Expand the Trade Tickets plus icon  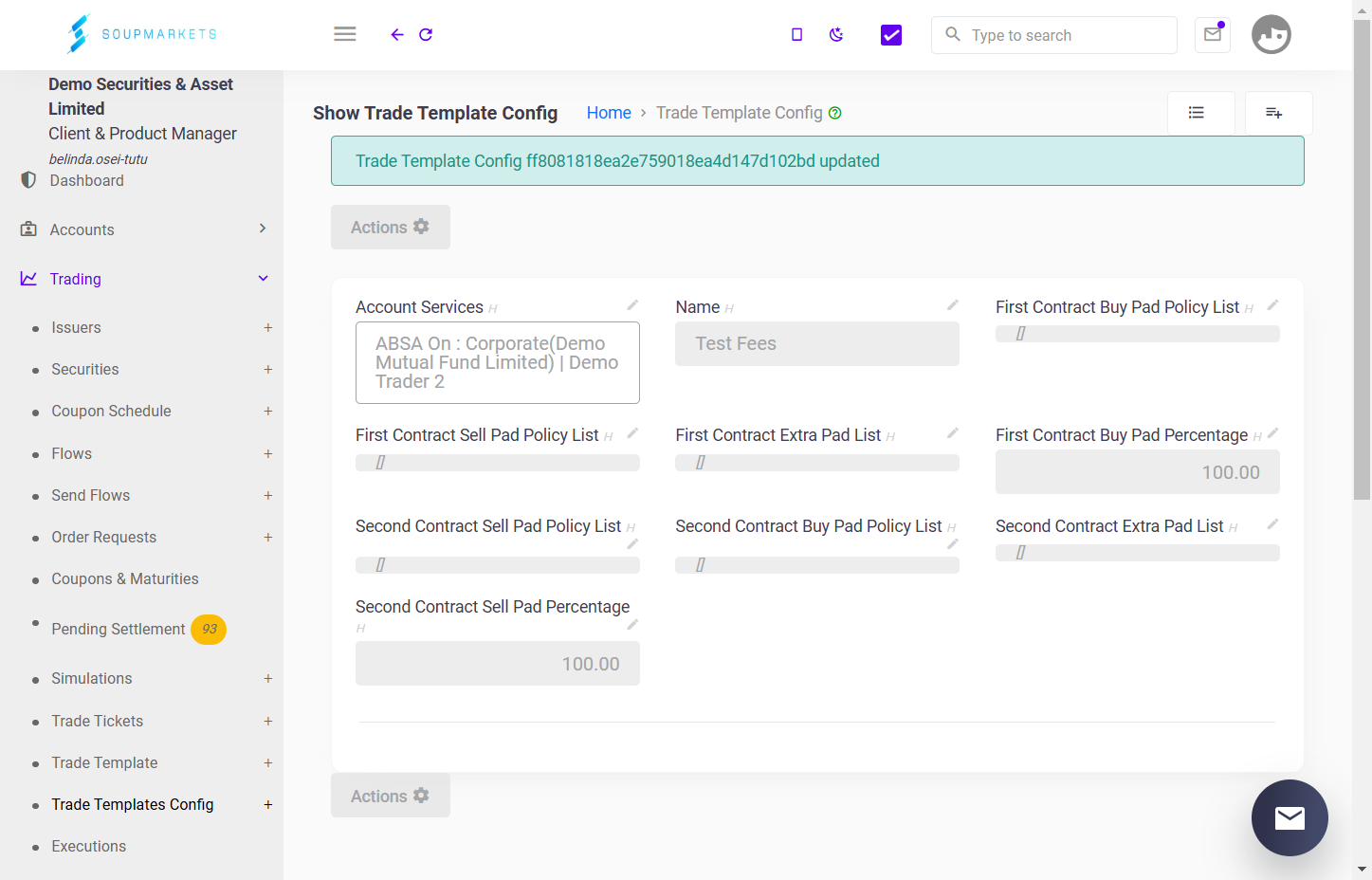click(x=268, y=722)
